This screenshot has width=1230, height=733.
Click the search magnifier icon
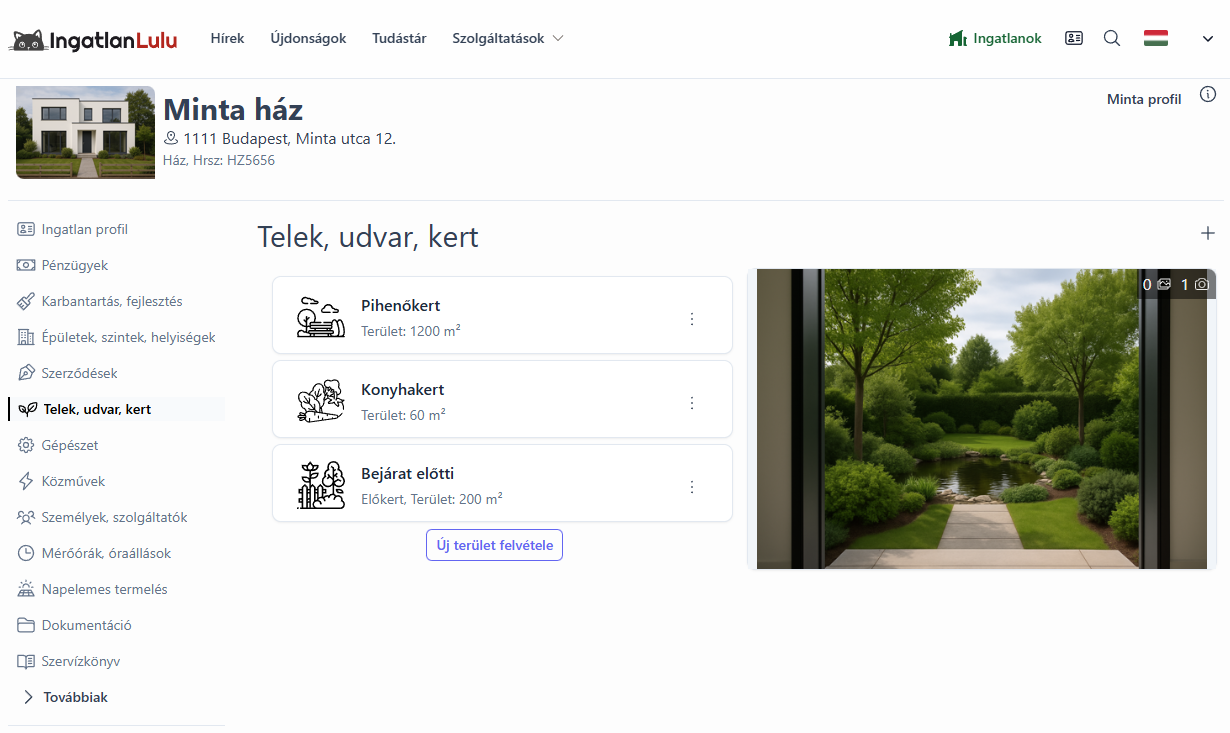[x=1112, y=39]
